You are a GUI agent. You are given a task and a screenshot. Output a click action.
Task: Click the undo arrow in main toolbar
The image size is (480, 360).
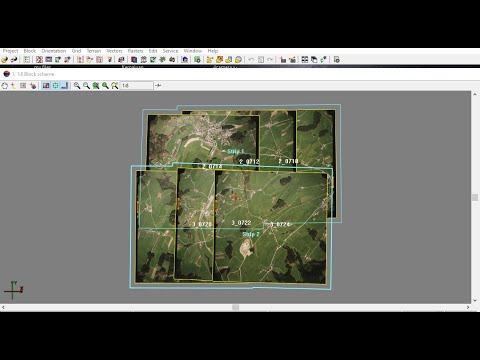(251, 60)
